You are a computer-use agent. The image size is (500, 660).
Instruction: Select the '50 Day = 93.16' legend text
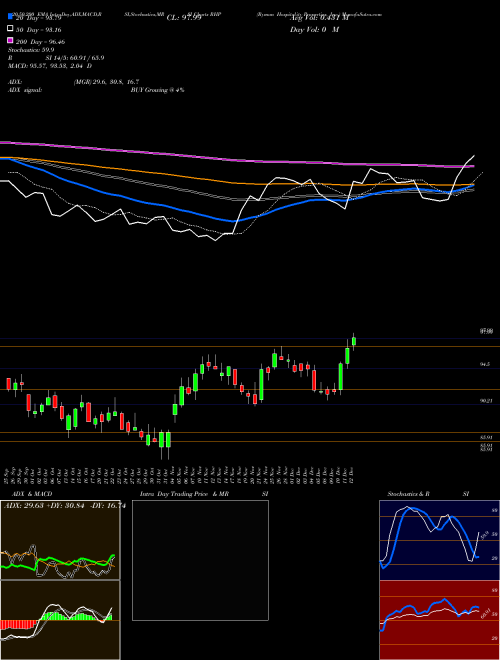(x=38, y=30)
